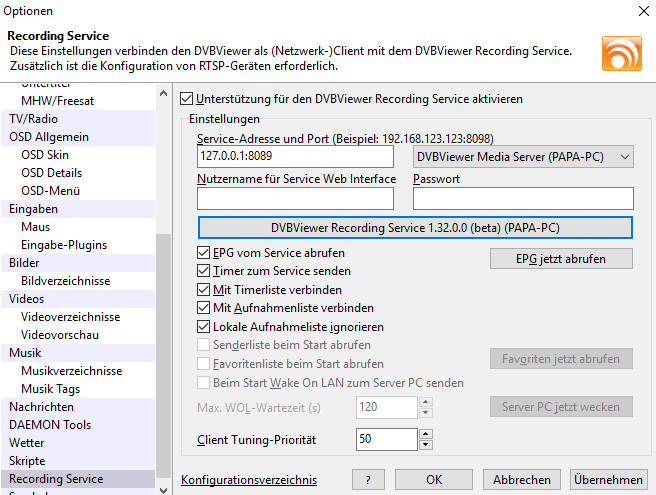The width and height of the screenshot is (656, 495).
Task: Select 'OSD Skin' in settings tree
Action: point(45,155)
